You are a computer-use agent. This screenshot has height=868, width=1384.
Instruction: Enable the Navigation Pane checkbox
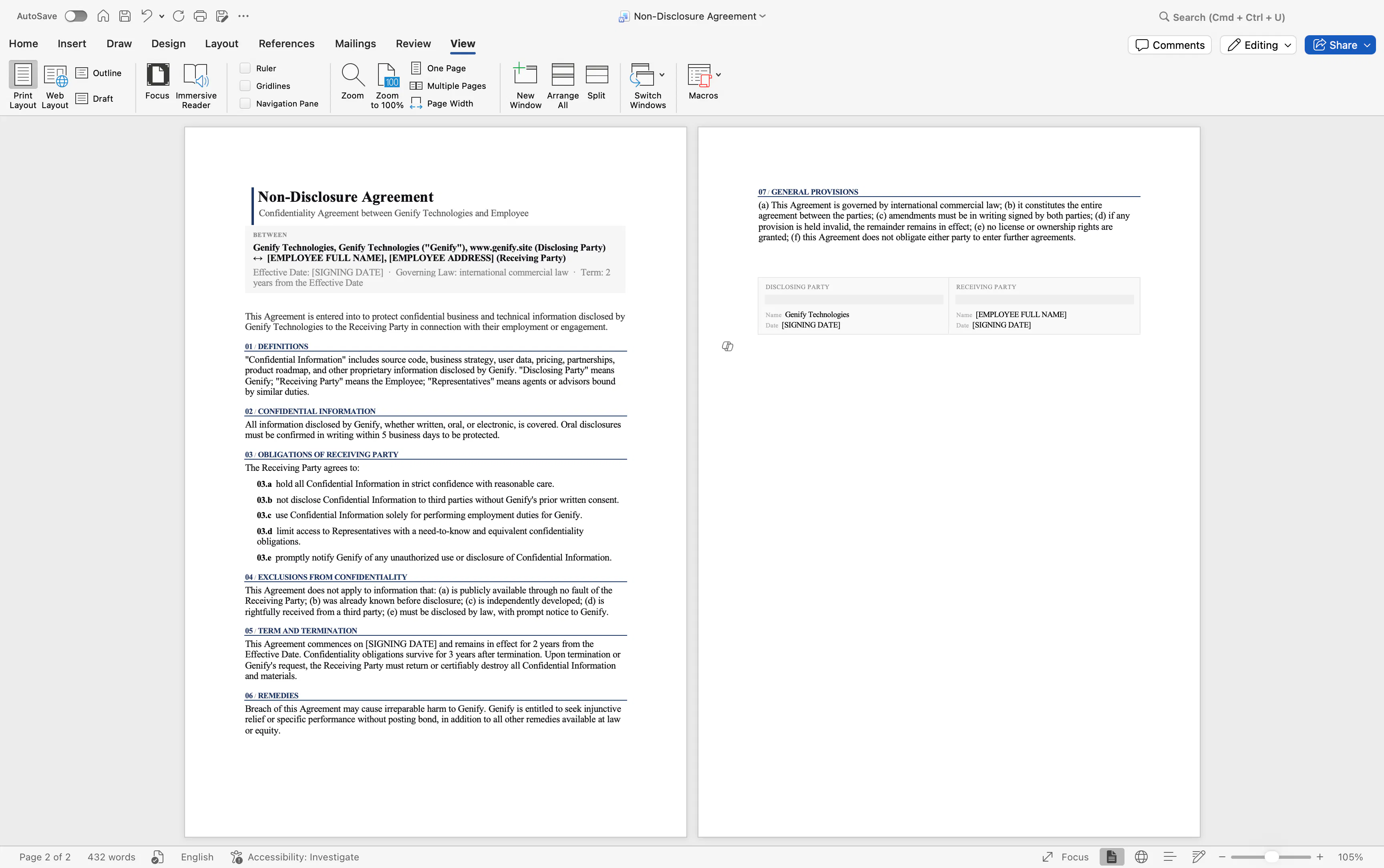pyautogui.click(x=245, y=103)
